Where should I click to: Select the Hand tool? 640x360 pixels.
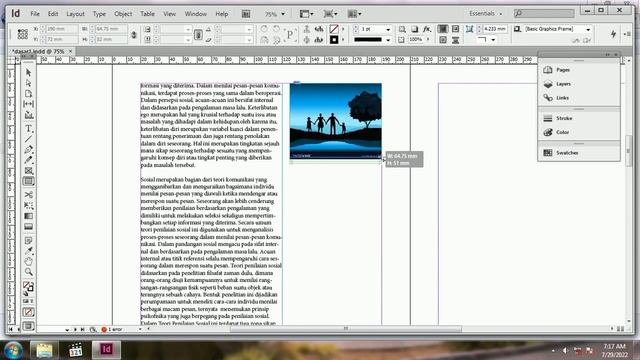tap(28, 261)
